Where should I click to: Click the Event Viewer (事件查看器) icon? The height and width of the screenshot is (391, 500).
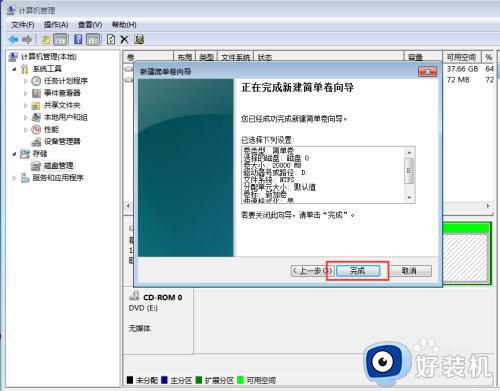click(x=36, y=93)
